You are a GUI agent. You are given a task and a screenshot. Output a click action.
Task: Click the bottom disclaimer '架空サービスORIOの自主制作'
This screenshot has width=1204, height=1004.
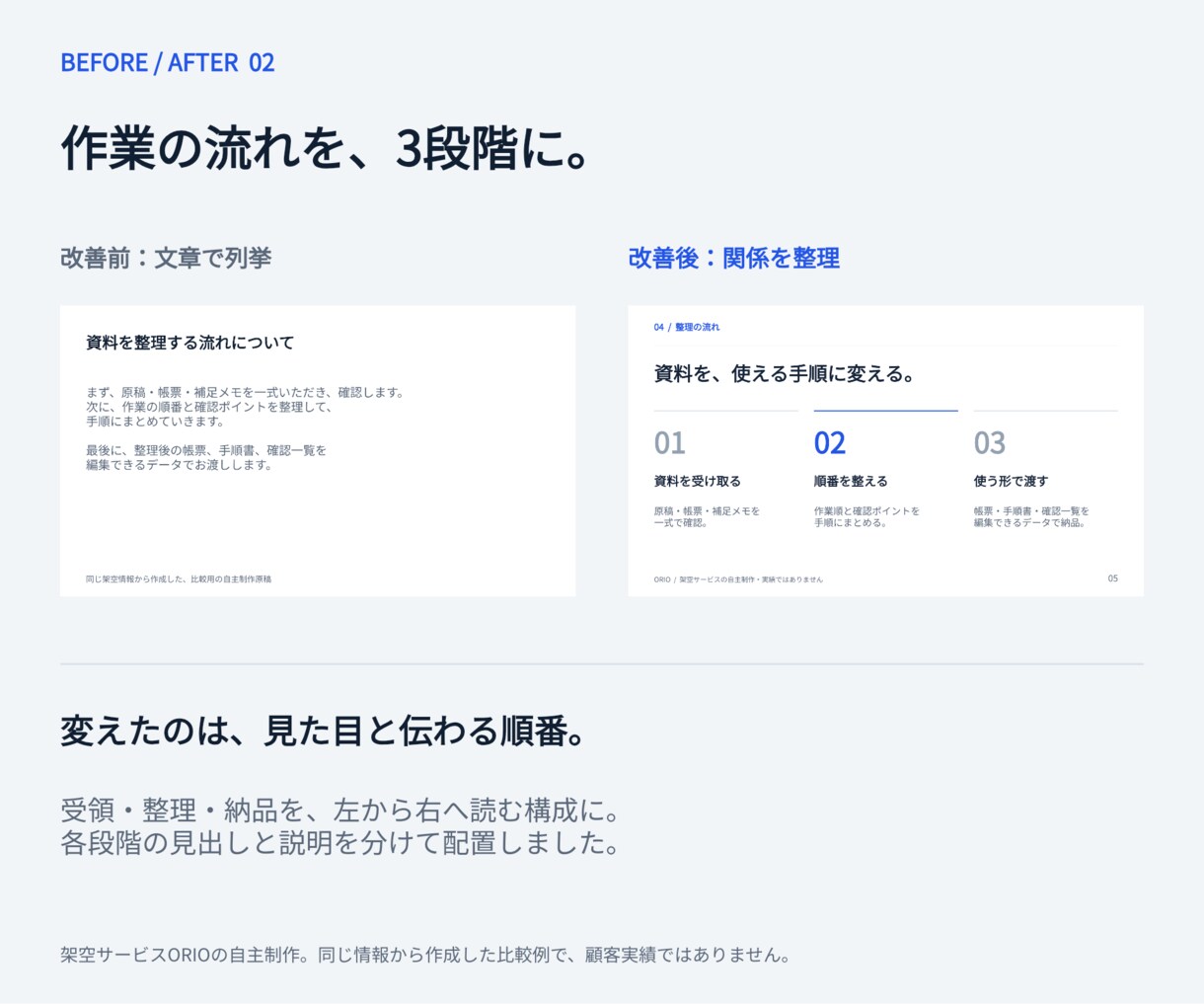(x=425, y=956)
